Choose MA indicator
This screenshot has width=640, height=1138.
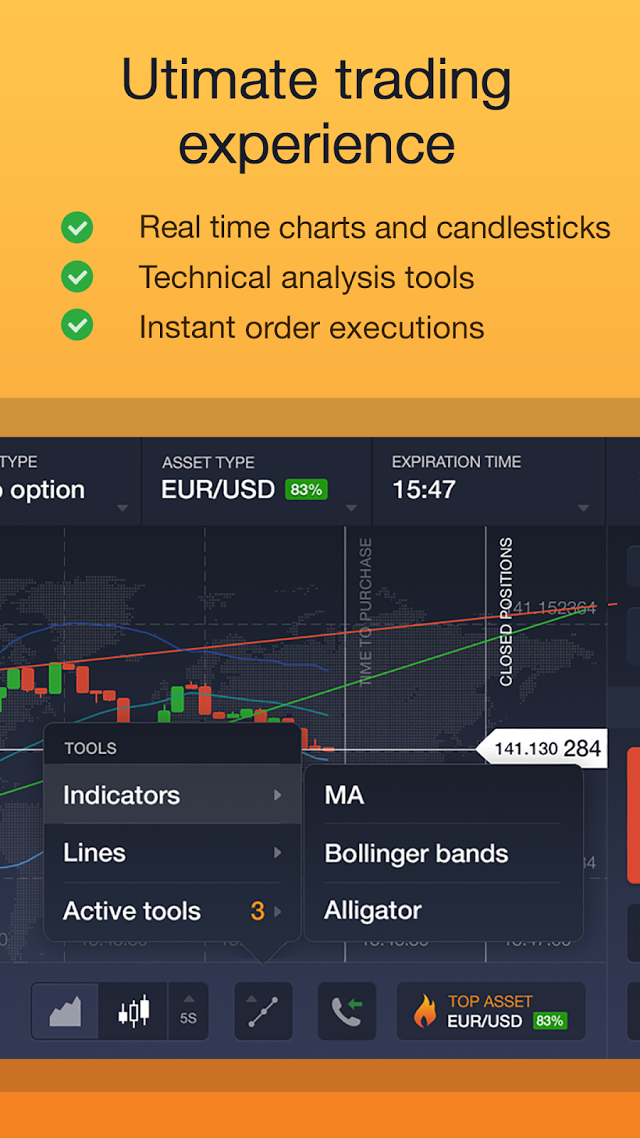443,795
